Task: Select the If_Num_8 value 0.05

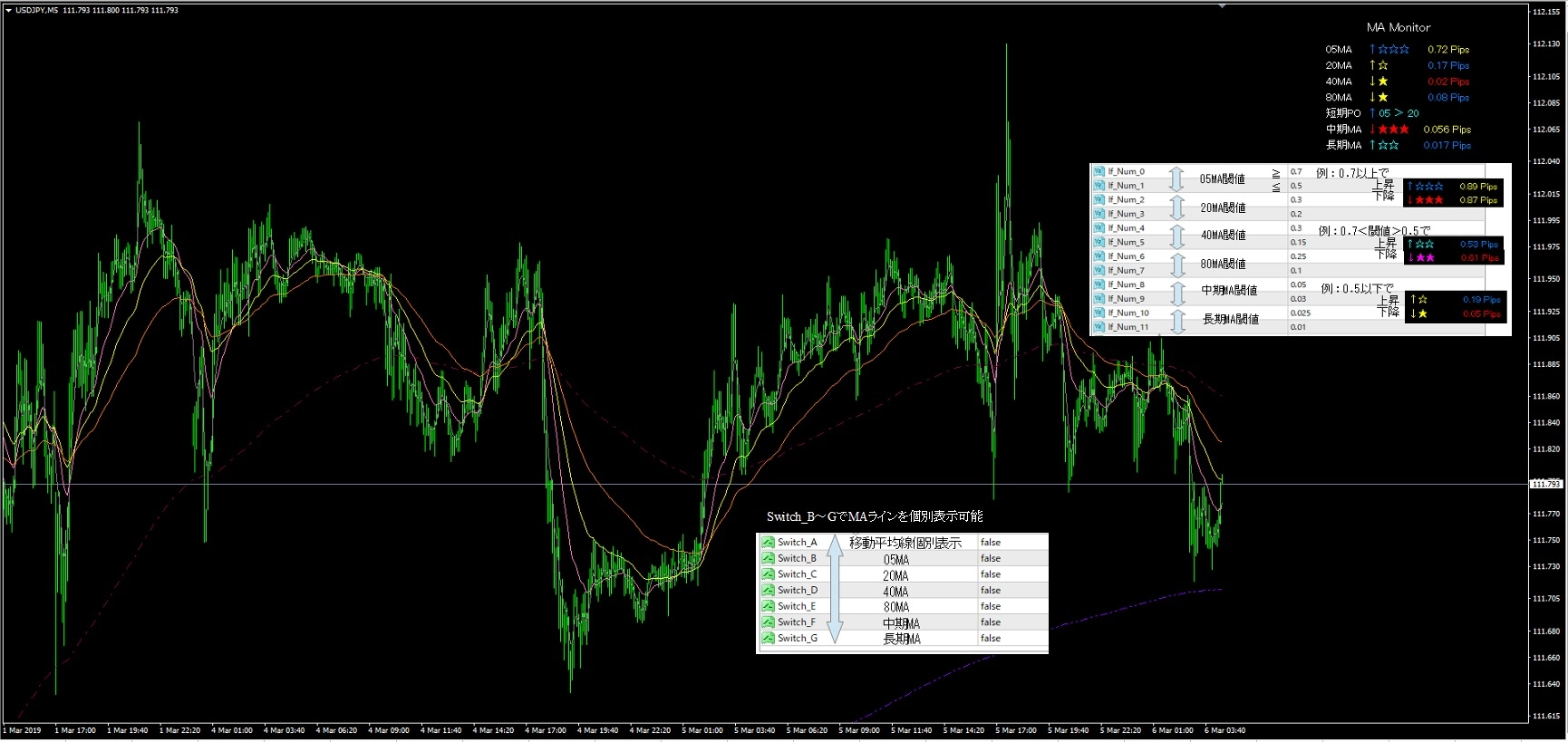Action: (x=1299, y=284)
